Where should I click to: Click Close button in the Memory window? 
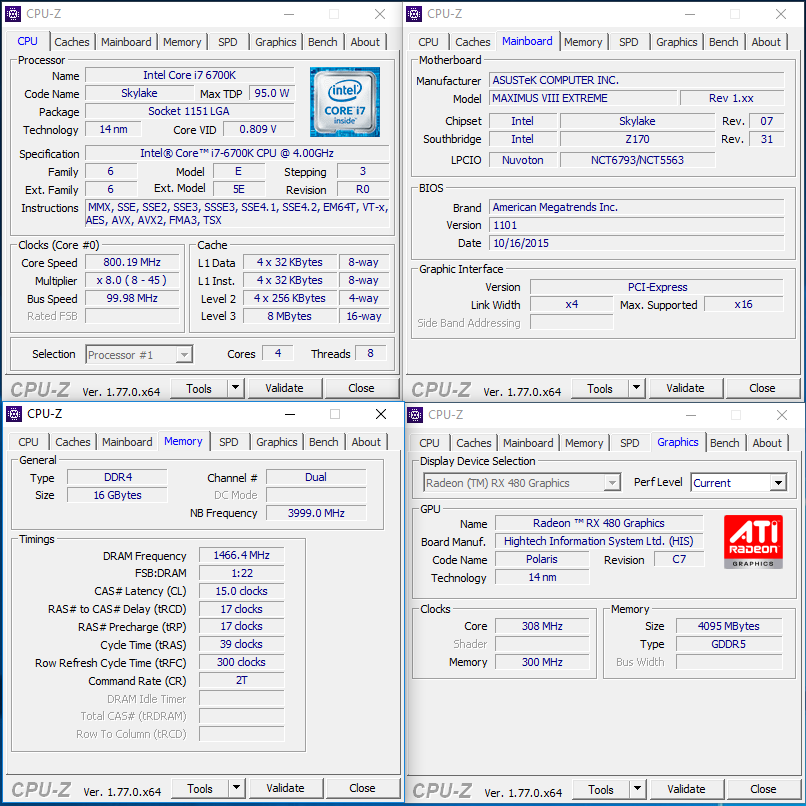(362, 788)
